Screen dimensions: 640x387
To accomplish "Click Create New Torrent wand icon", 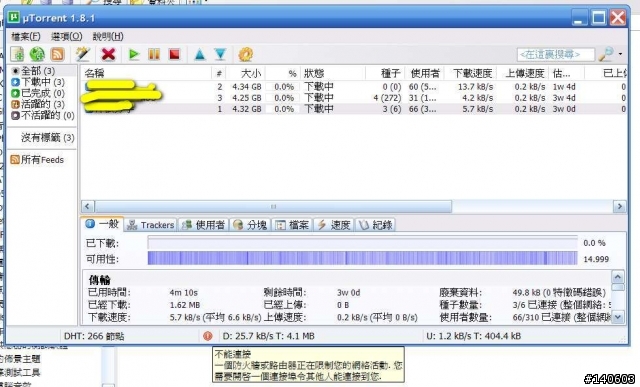I will tap(82, 54).
